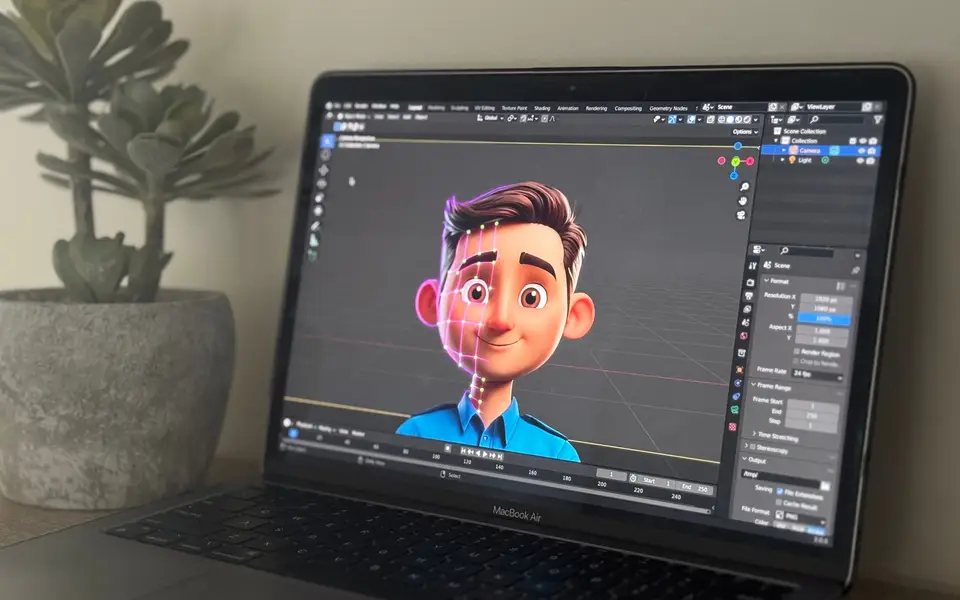Switch to the Shading workspace tab
960x600 pixels.
[542, 108]
